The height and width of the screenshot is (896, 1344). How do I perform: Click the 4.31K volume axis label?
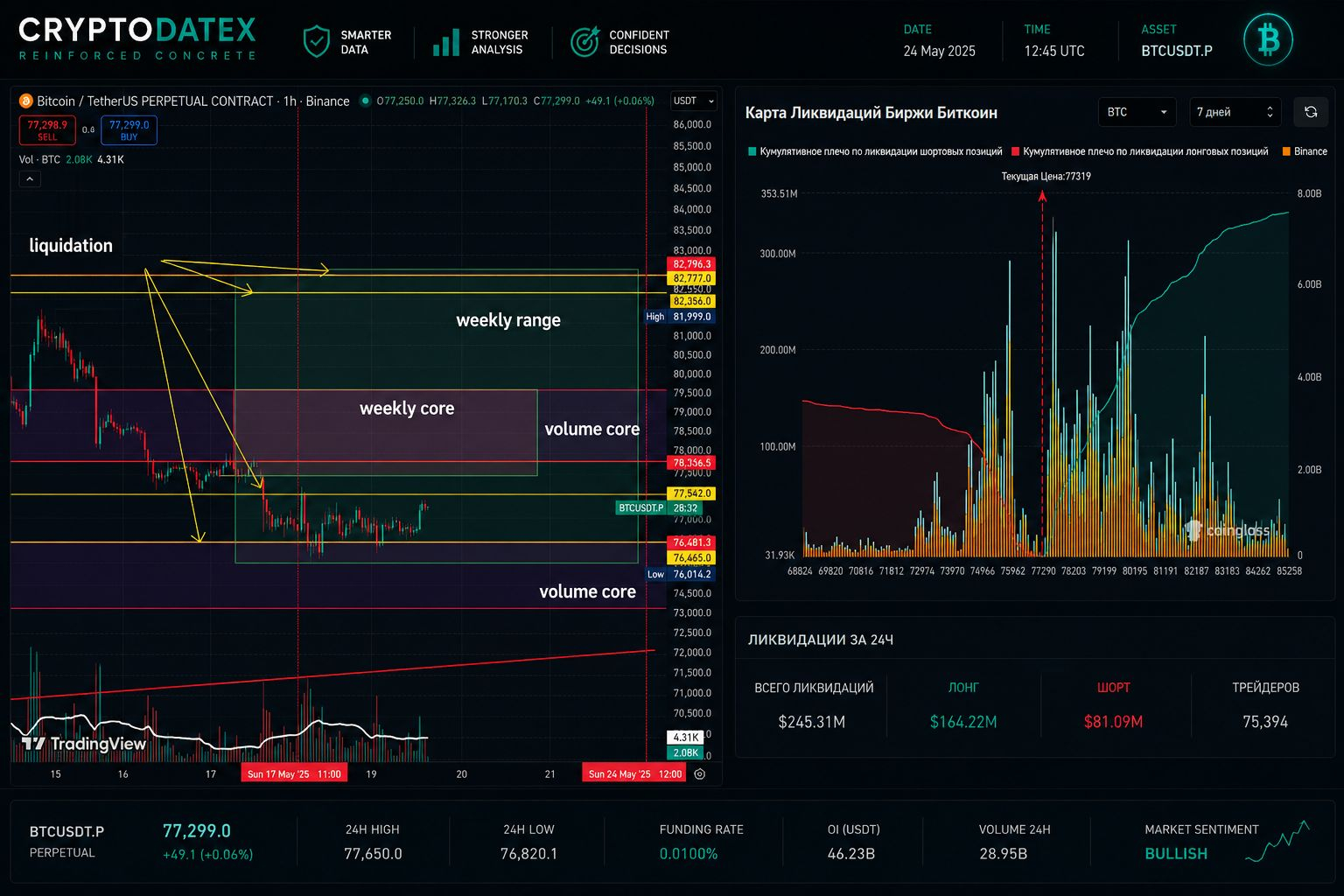pos(685,738)
